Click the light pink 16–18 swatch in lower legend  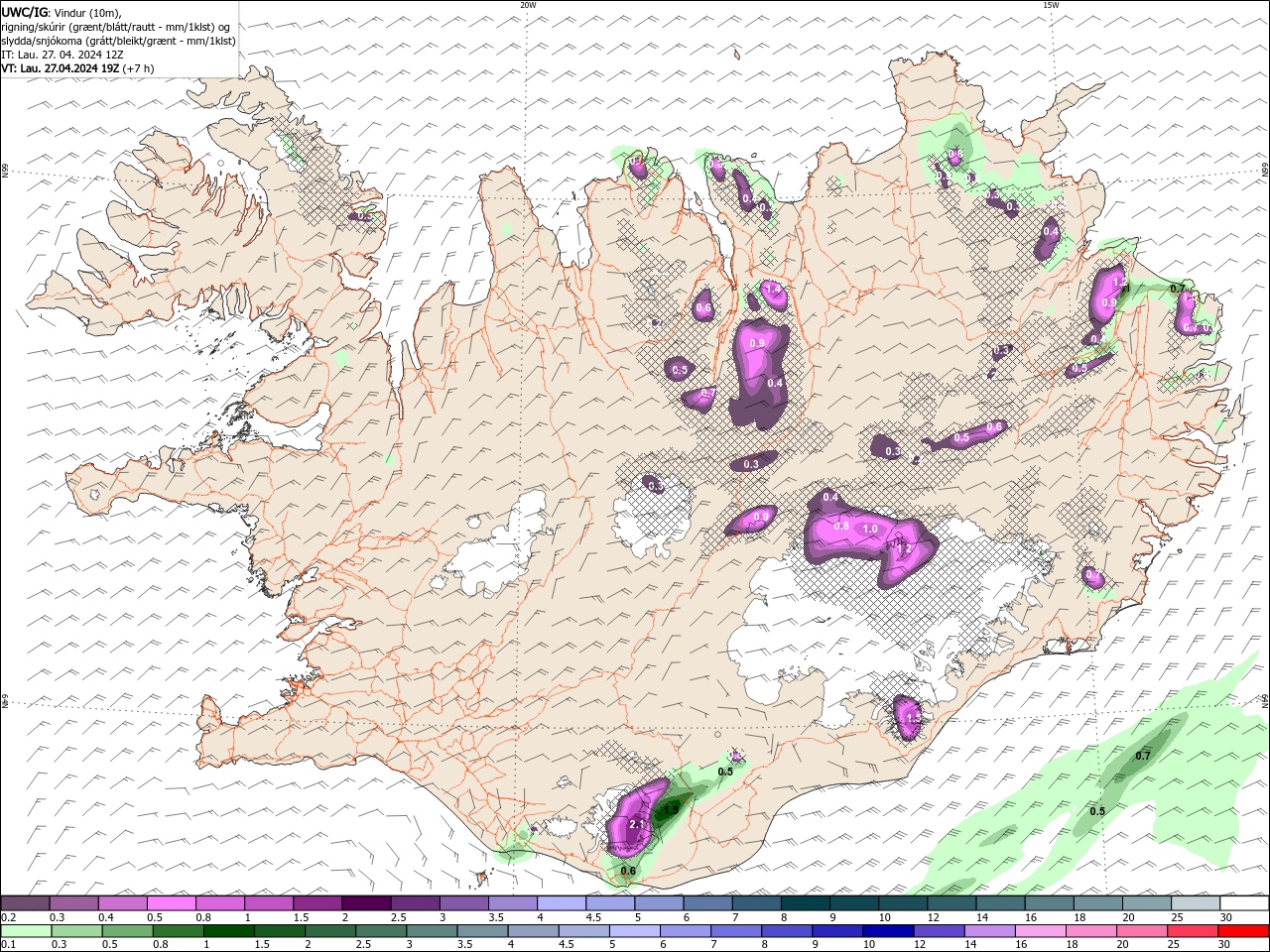pyautogui.click(x=1039, y=931)
